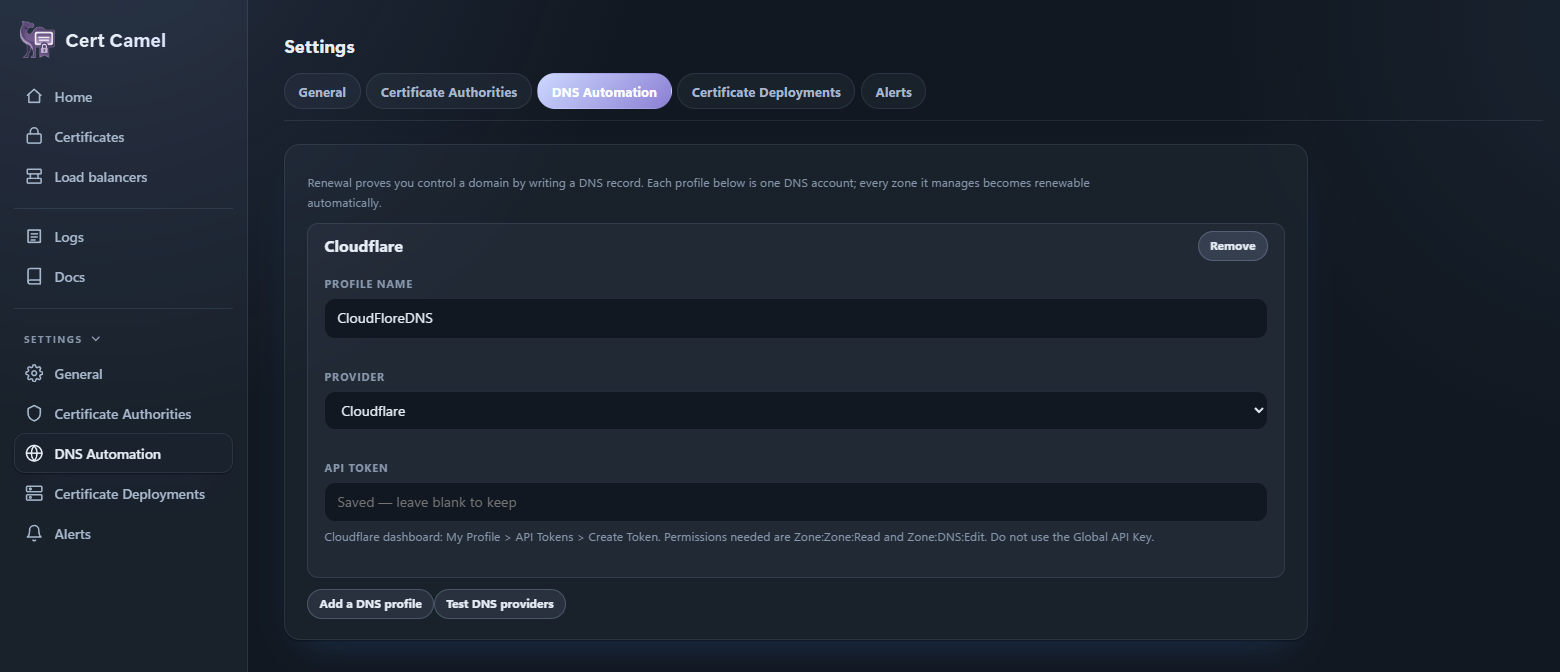
Task: Open Home via the house icon
Action: pos(34,97)
